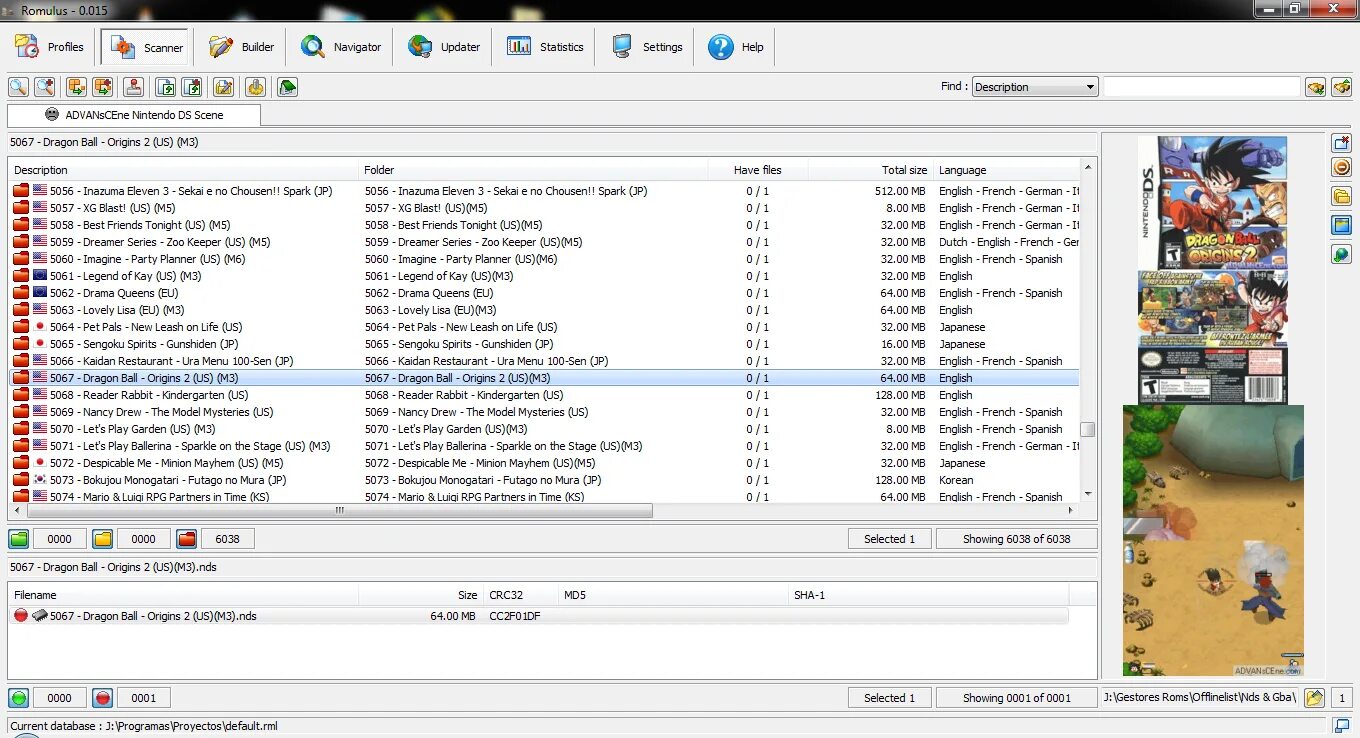The height and width of the screenshot is (738, 1360).
Task: Open the Statistics section
Action: [545, 47]
